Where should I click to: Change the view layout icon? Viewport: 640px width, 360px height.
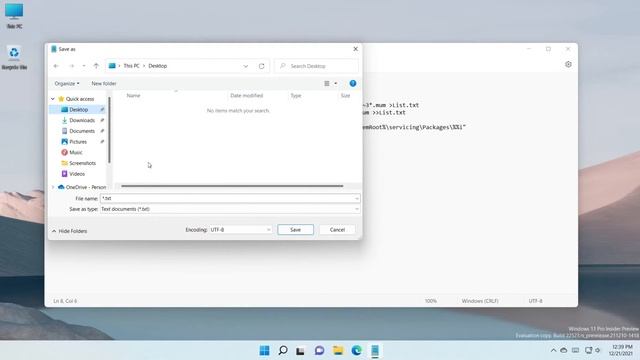327,83
